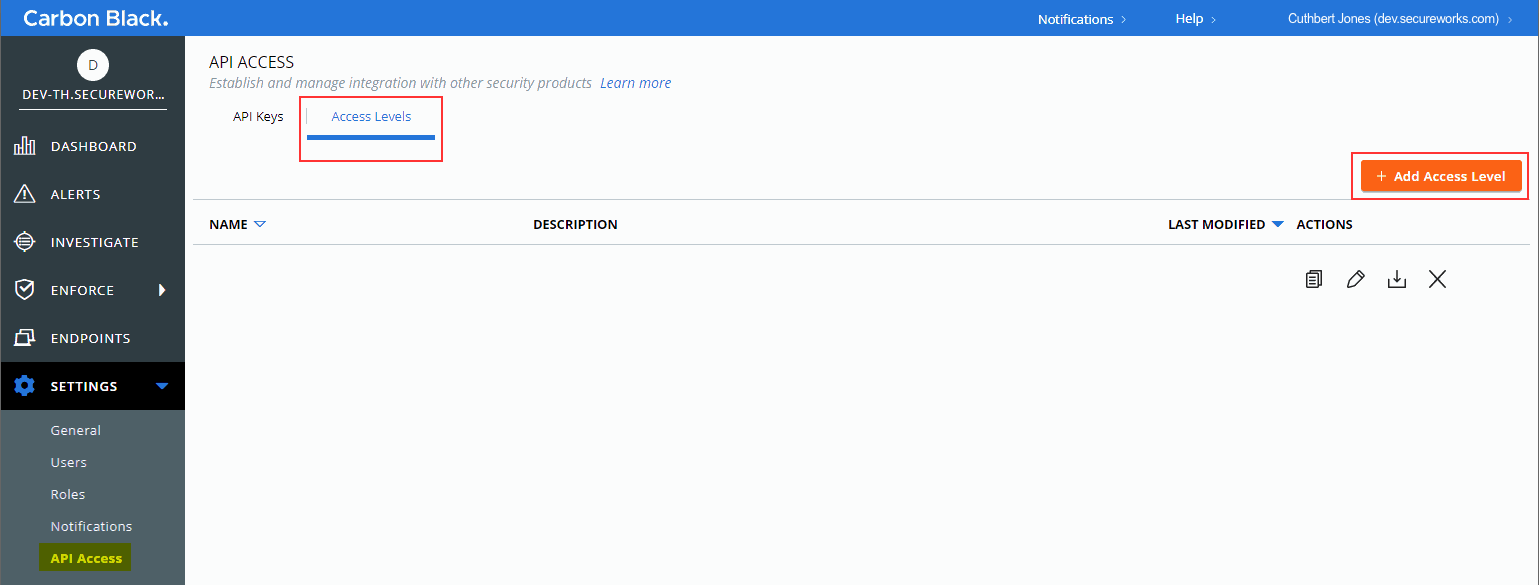
Task: Click the download access level icon
Action: 1397,280
